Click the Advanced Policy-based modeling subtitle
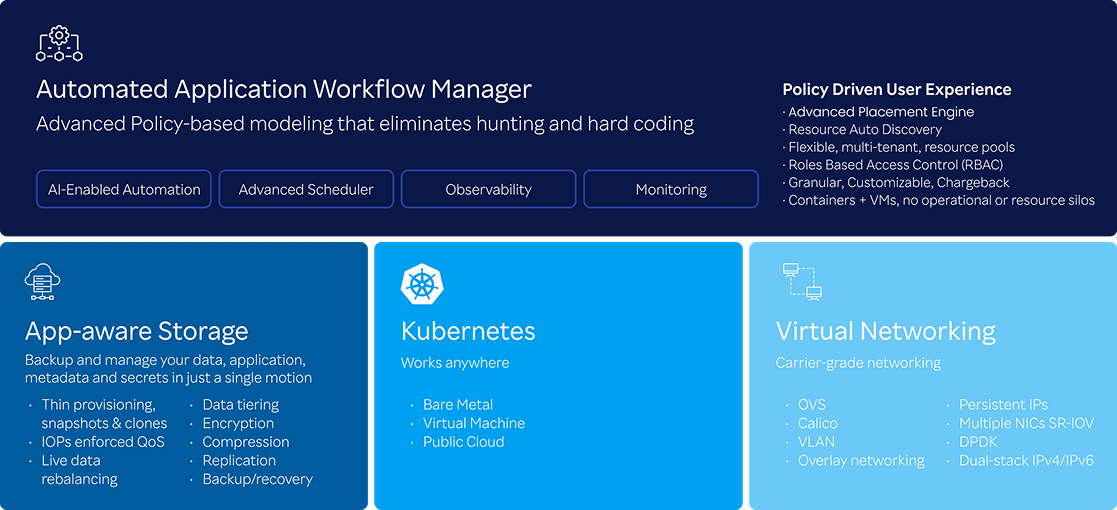1117x510 pixels. pyautogui.click(x=365, y=124)
